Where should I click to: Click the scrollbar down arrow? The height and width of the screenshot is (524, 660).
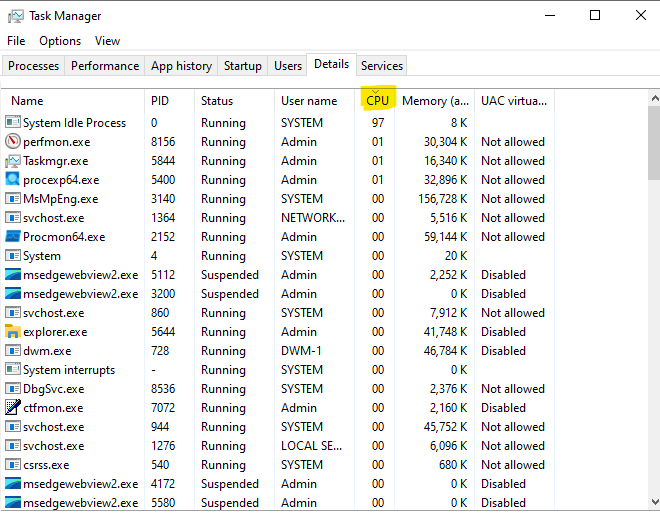click(x=655, y=502)
